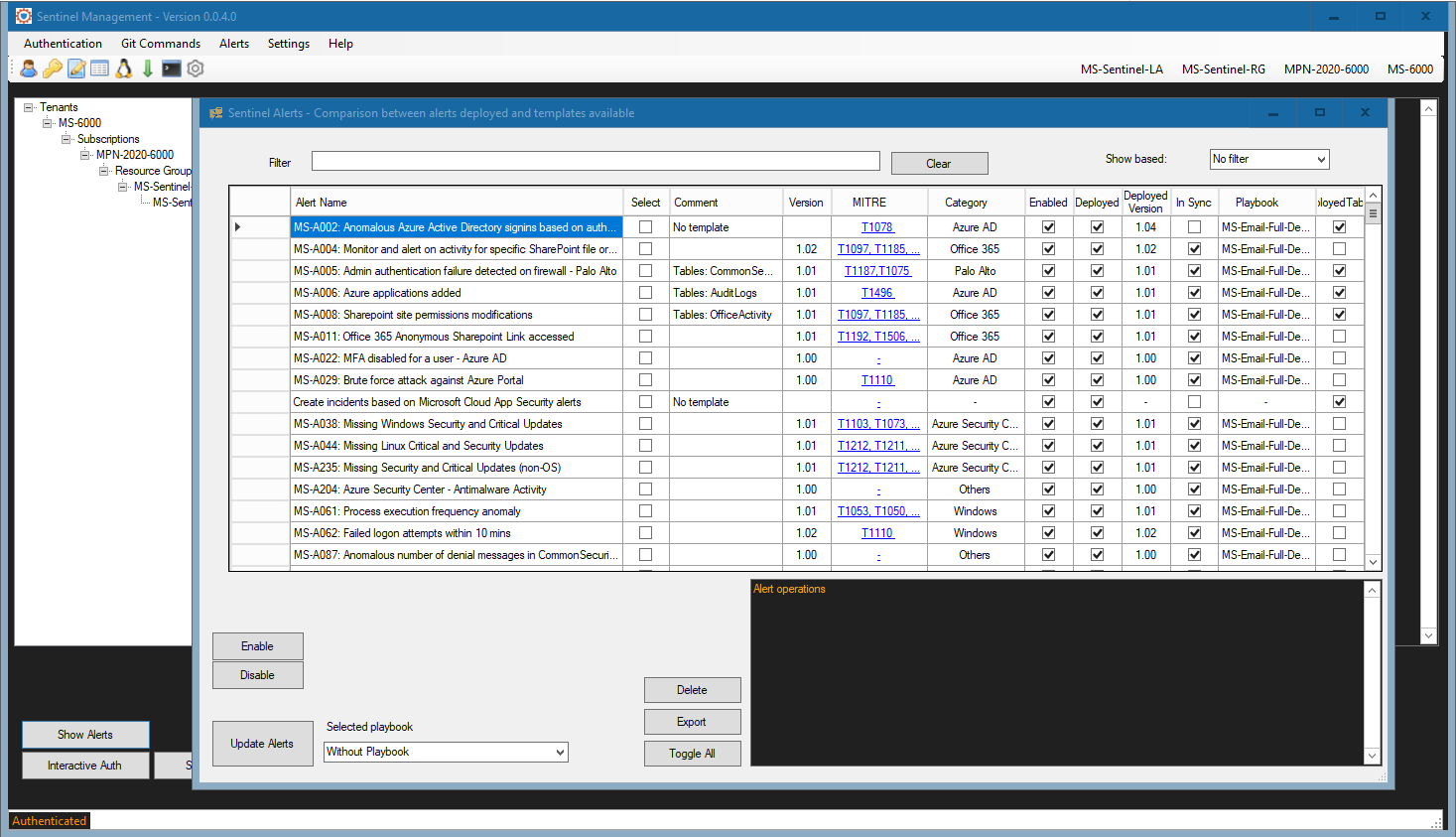Click the terminal console toolbar icon
This screenshot has width=1456, height=837.
(x=172, y=69)
